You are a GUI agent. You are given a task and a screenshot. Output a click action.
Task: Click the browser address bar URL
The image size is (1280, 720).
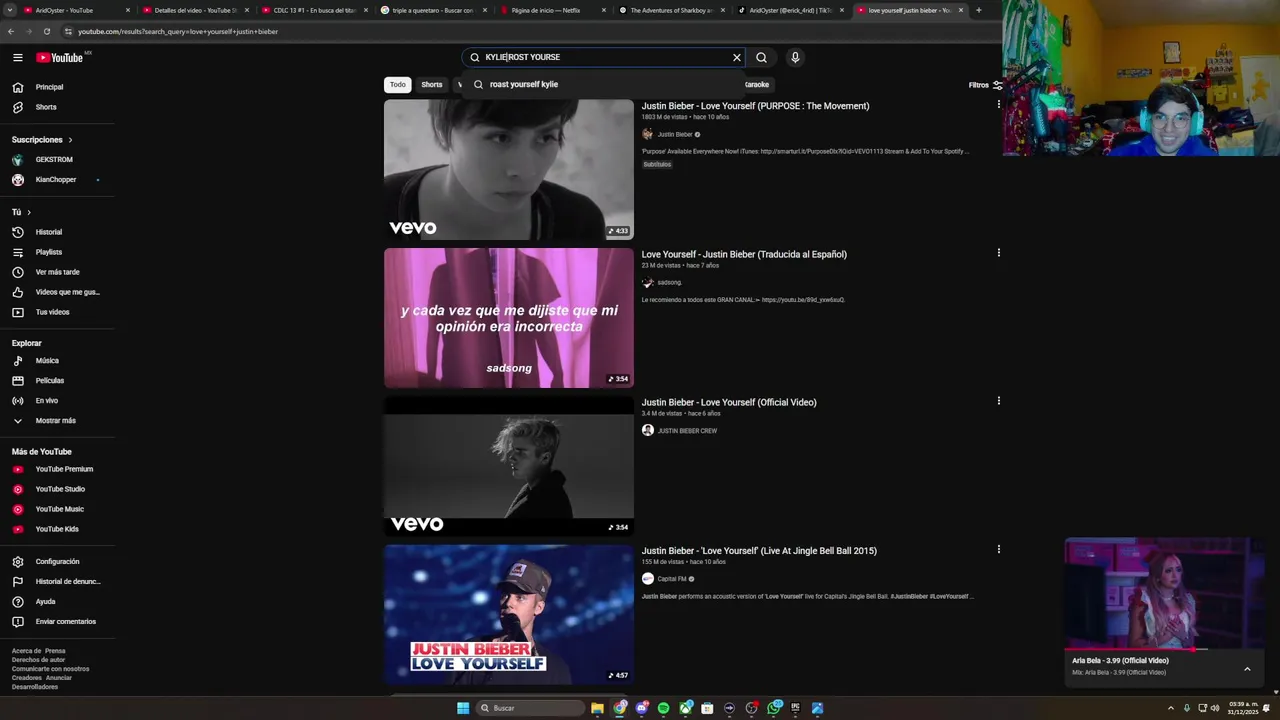[x=178, y=32]
